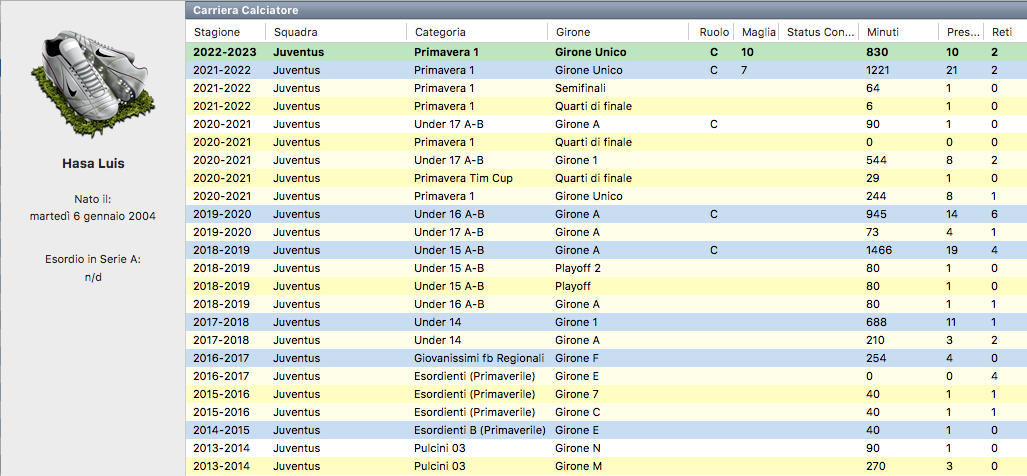The height and width of the screenshot is (476, 1027).
Task: Sort by the Reti column header
Action: 1001,32
